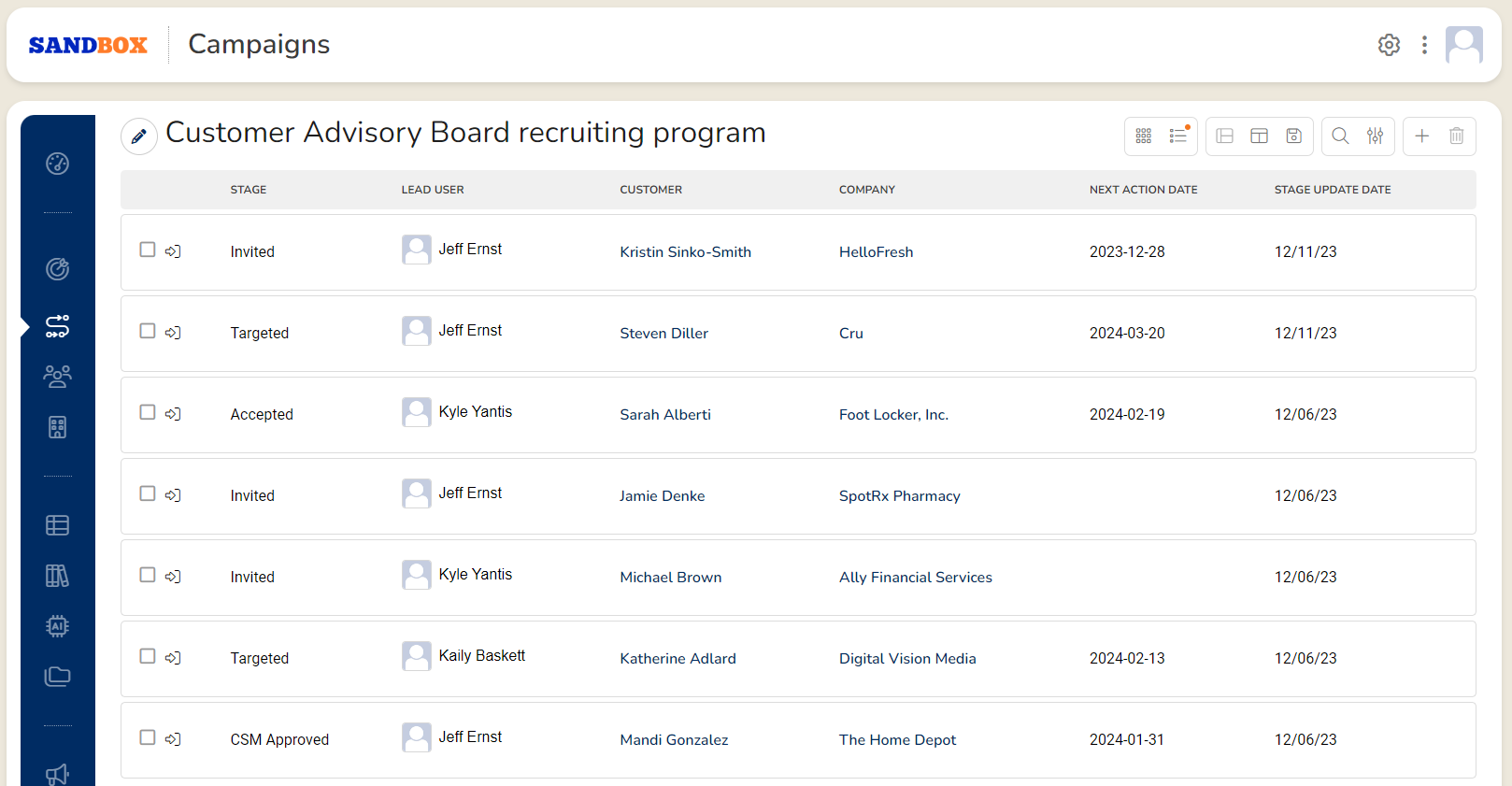
Task: Tick the Mandi Gonzalez row checkbox
Action: (x=148, y=737)
